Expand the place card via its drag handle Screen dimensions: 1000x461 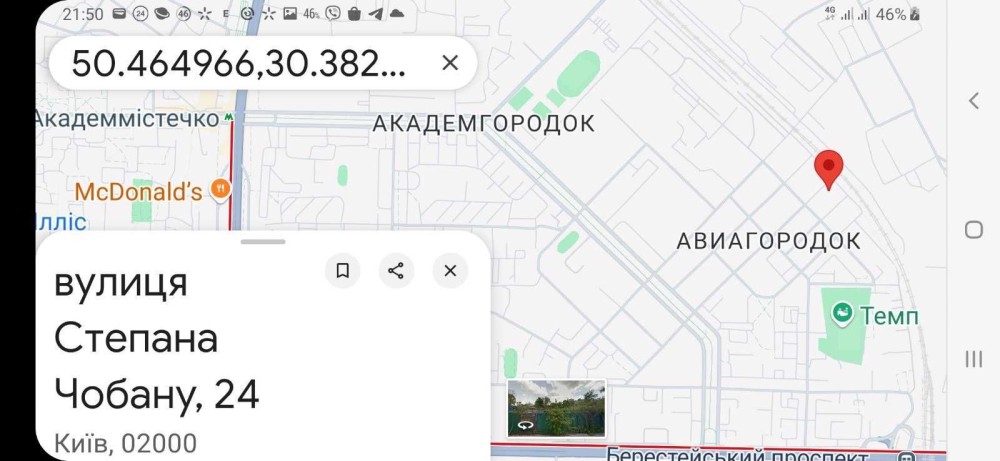(263, 241)
